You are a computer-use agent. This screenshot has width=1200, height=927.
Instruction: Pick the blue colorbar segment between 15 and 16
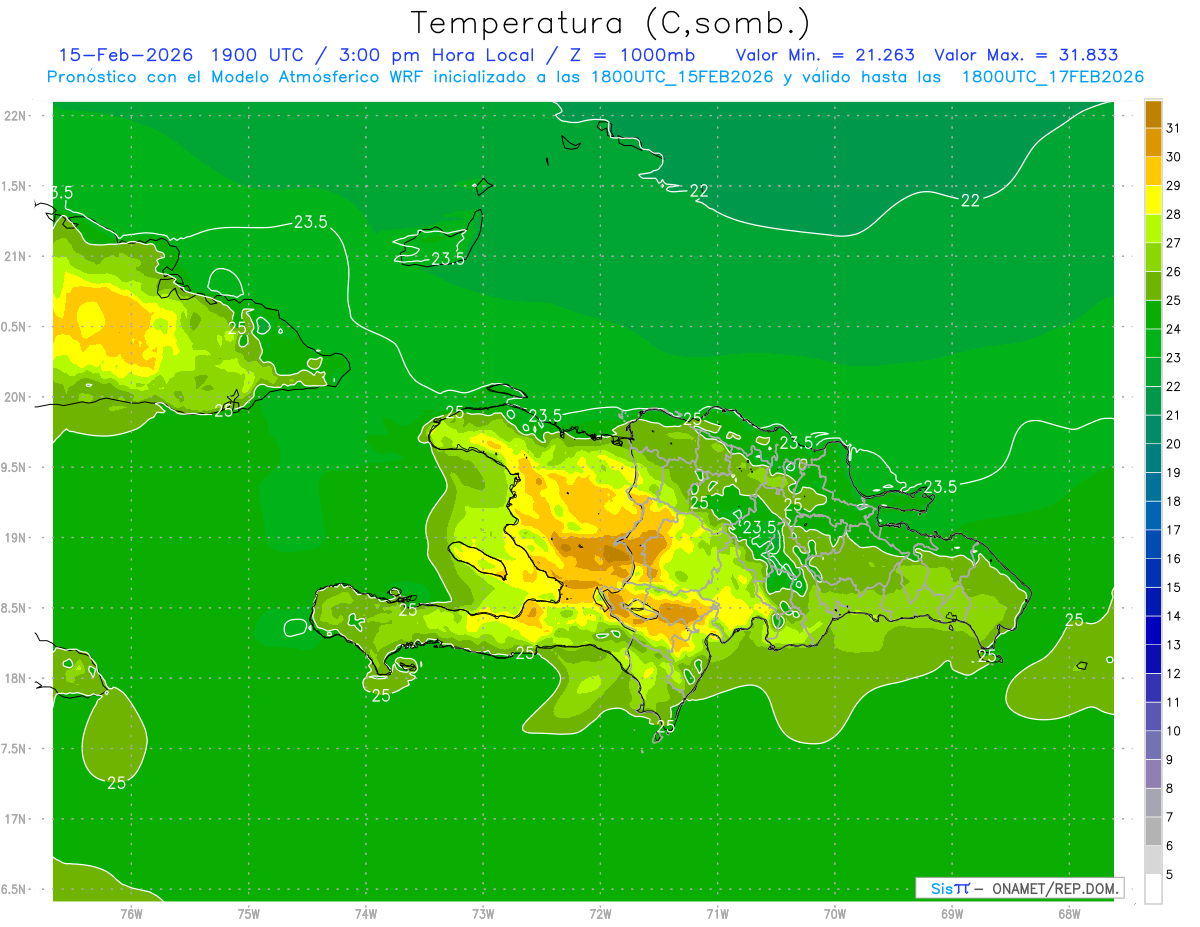(x=1153, y=573)
